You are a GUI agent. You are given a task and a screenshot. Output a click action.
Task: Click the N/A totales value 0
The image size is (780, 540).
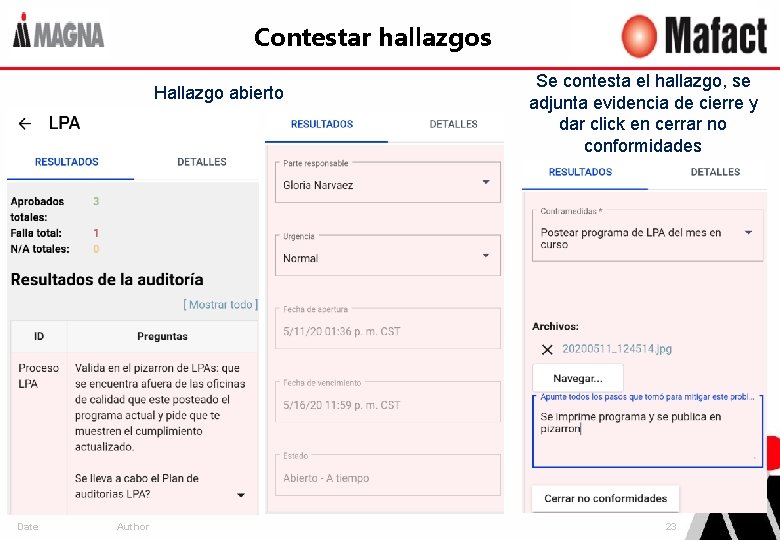96,249
